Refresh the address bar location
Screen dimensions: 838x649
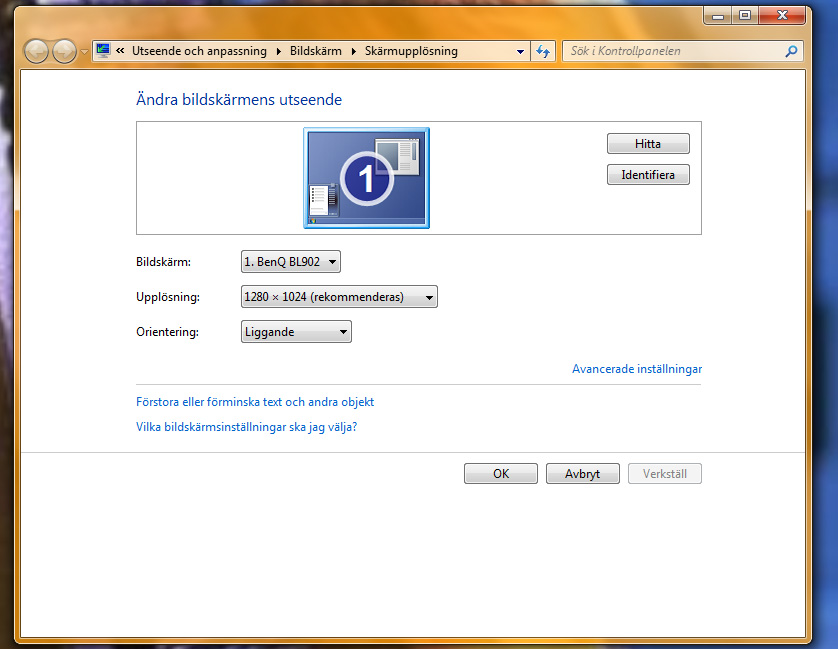pos(543,51)
